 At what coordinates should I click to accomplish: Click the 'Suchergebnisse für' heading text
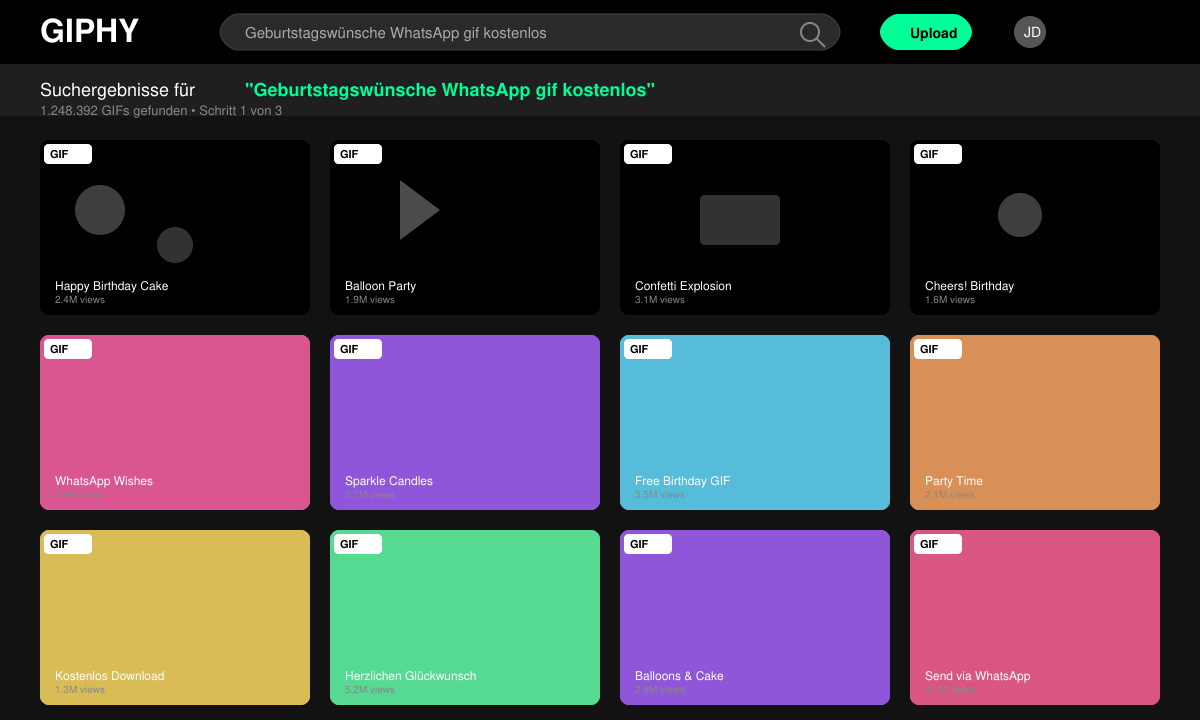tap(117, 90)
